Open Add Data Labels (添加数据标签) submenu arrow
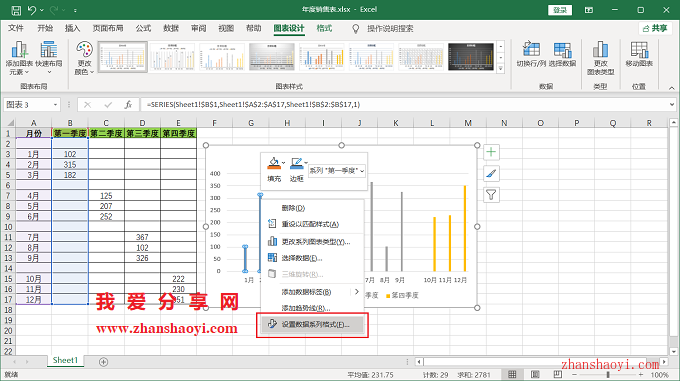Image resolution: width=680 pixels, height=381 pixels. click(x=356, y=292)
